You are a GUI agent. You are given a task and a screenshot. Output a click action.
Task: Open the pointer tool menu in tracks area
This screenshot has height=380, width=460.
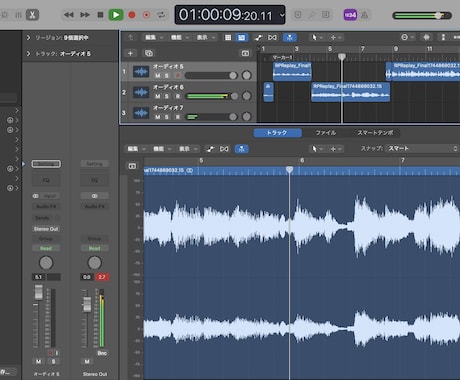pyautogui.click(x=316, y=37)
